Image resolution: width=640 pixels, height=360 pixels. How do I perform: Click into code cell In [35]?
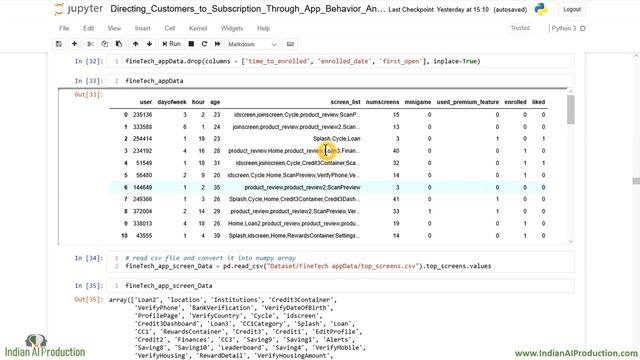[340, 286]
